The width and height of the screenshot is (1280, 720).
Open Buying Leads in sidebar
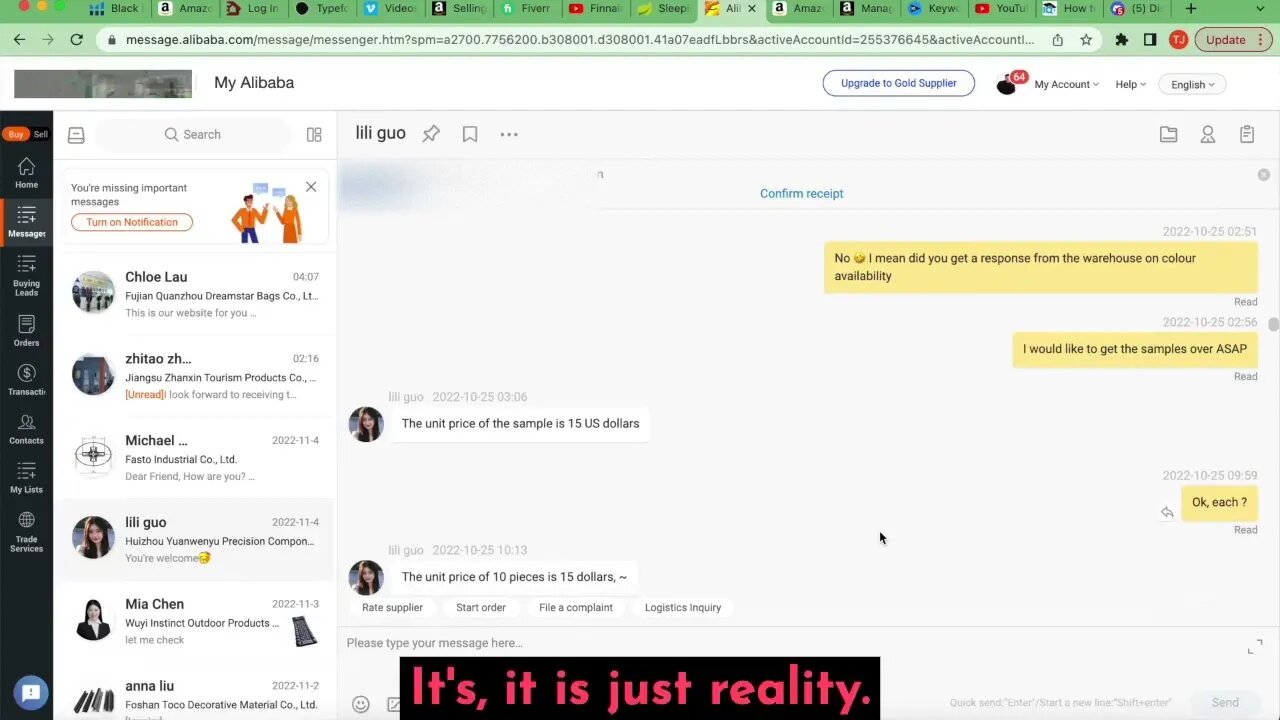26,275
